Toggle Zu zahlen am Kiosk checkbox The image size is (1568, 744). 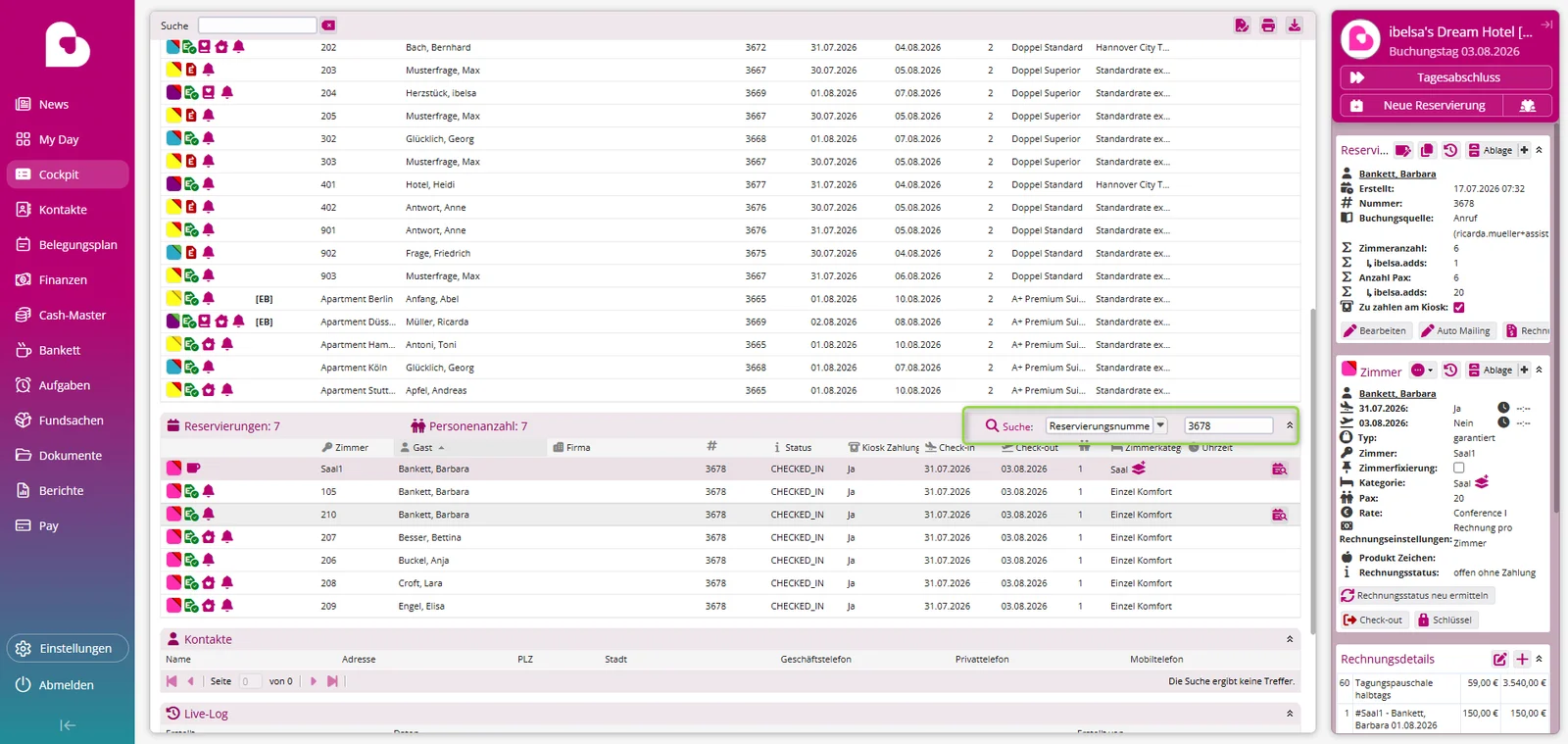coord(1458,307)
